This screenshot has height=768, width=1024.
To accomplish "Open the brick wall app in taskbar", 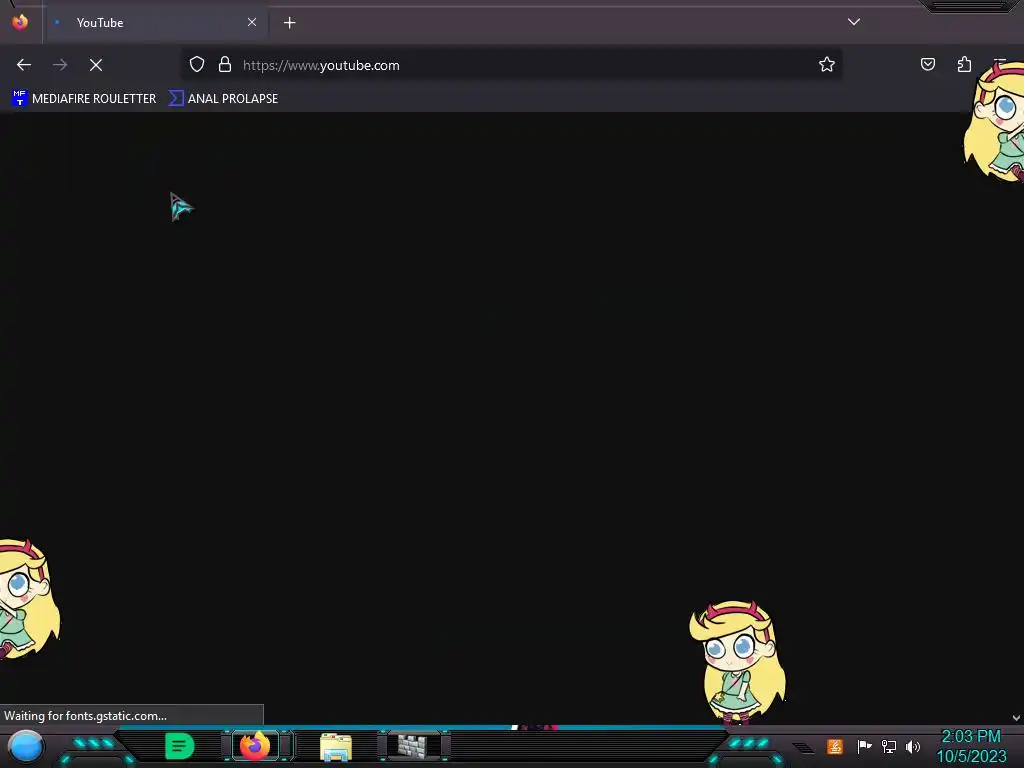I will click(412, 746).
